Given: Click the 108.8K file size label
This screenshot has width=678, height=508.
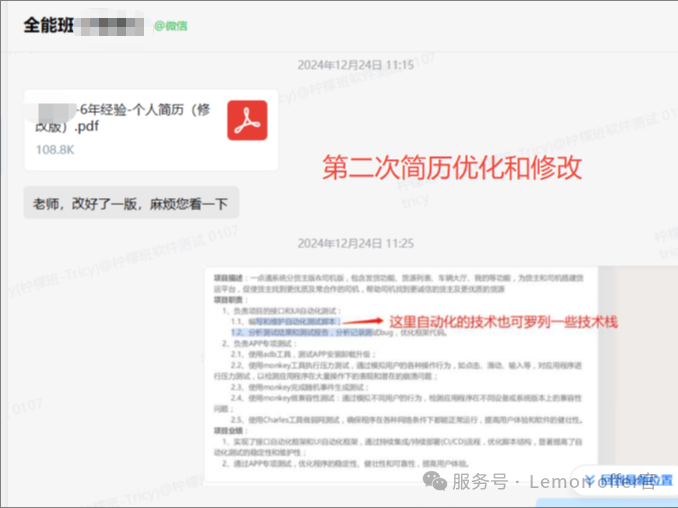Looking at the screenshot, I should point(55,150).
